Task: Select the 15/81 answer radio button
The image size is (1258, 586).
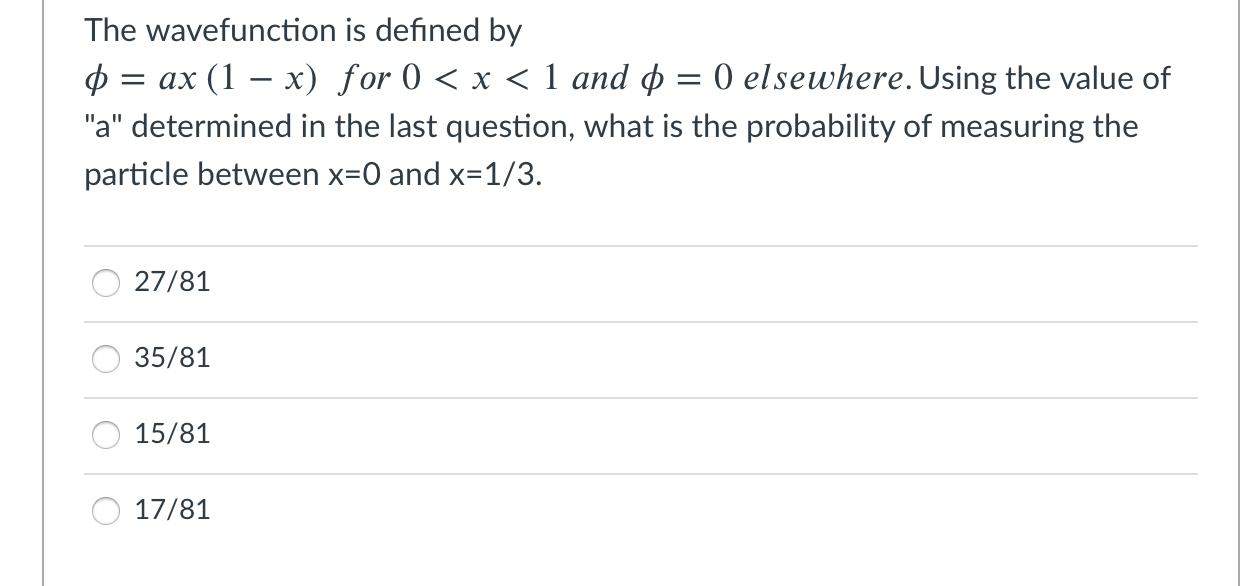Action: click(106, 435)
